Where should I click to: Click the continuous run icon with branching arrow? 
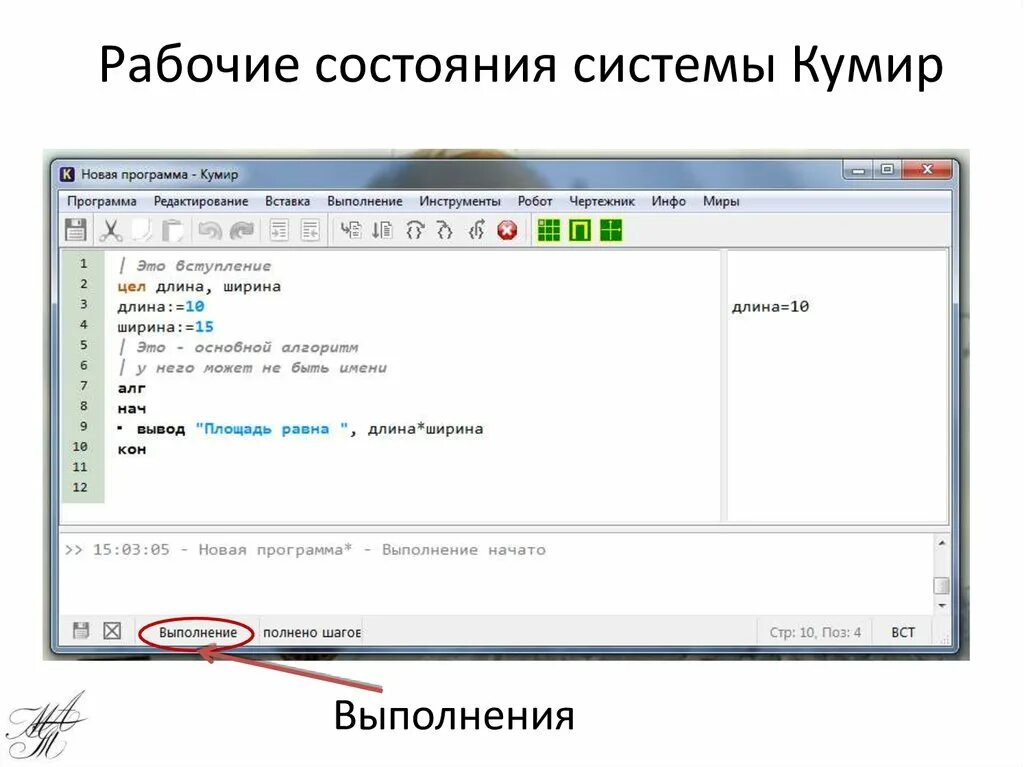(x=351, y=230)
